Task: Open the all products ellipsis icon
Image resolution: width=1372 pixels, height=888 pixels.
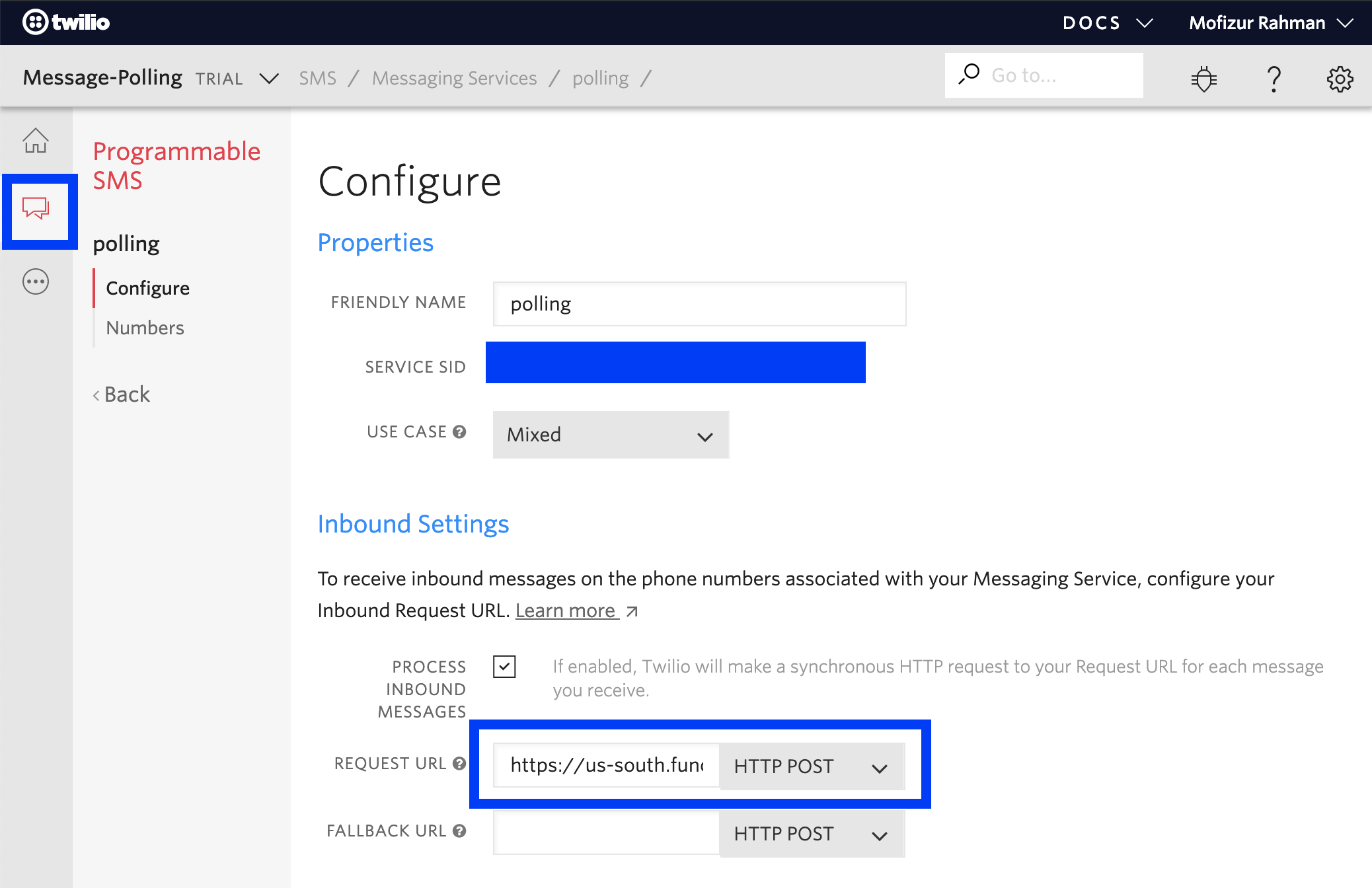Action: pyautogui.click(x=36, y=282)
